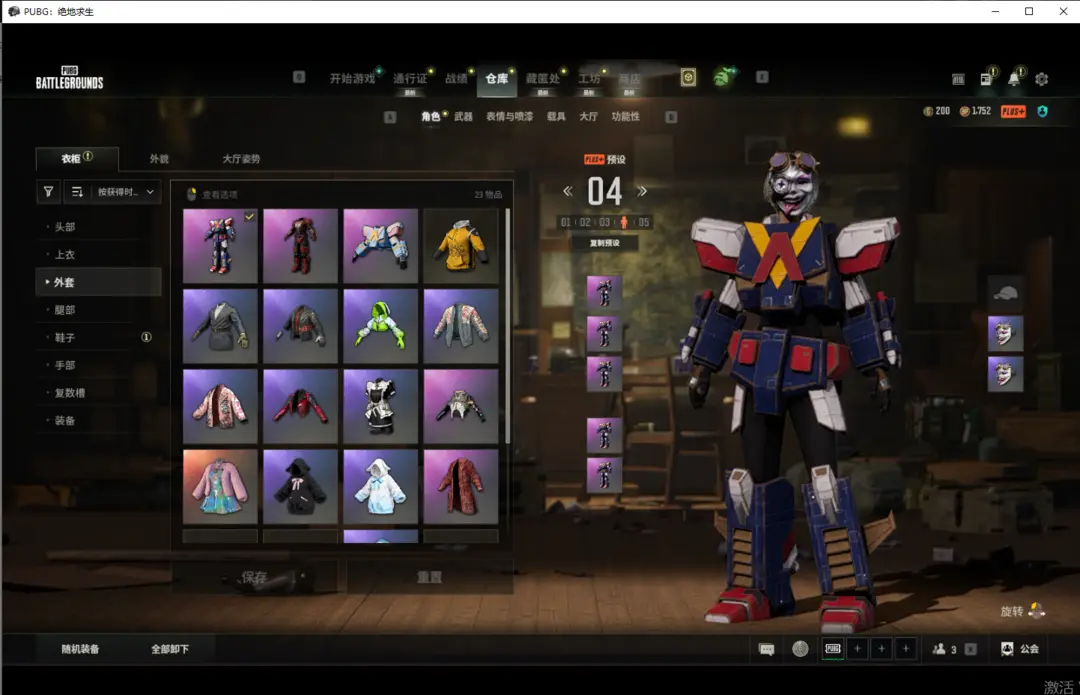Click the green leaf event icon
The width and height of the screenshot is (1080, 695).
pyautogui.click(x=722, y=77)
